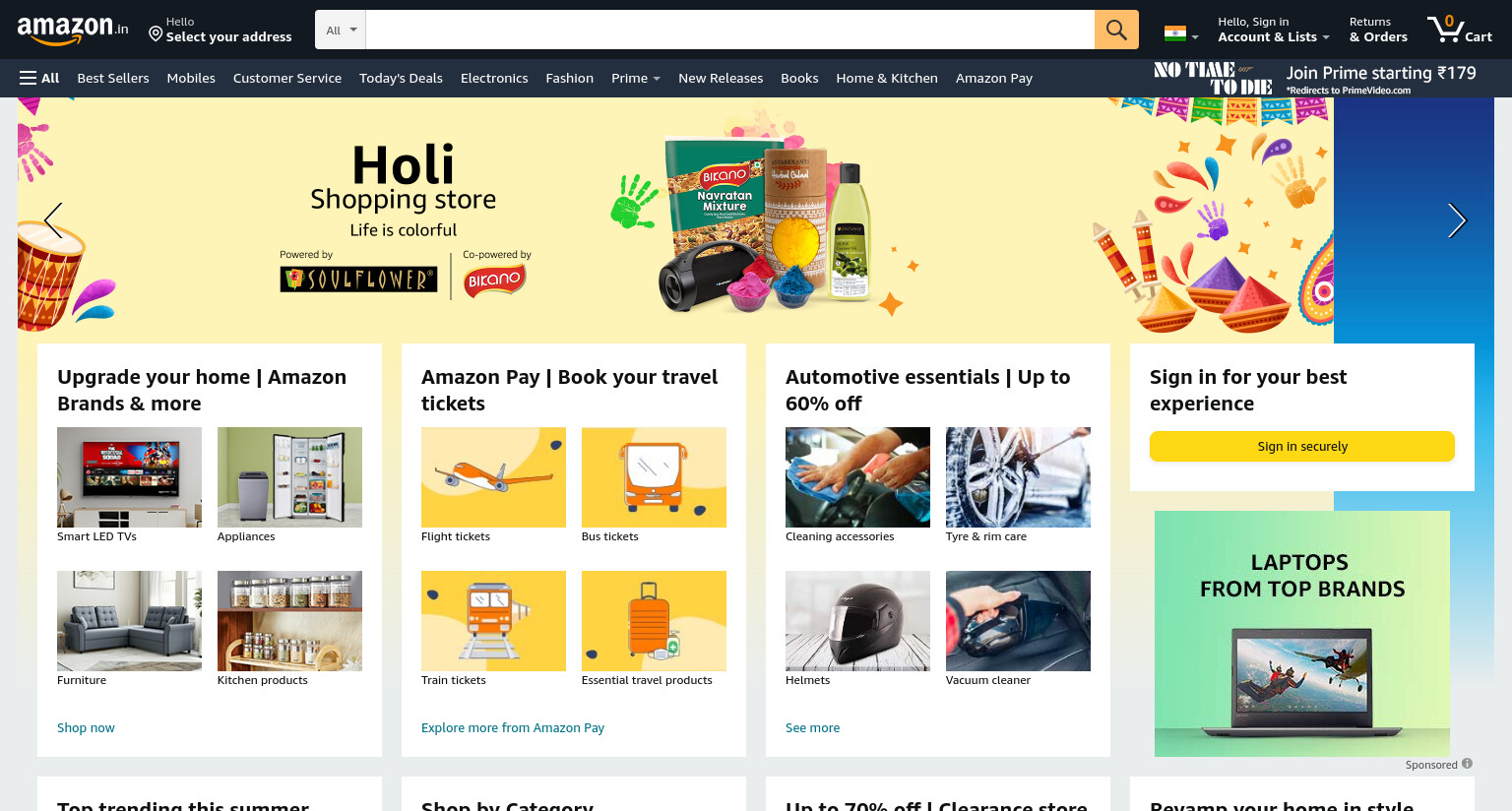Expand the Account & Lists menu

[1273, 30]
